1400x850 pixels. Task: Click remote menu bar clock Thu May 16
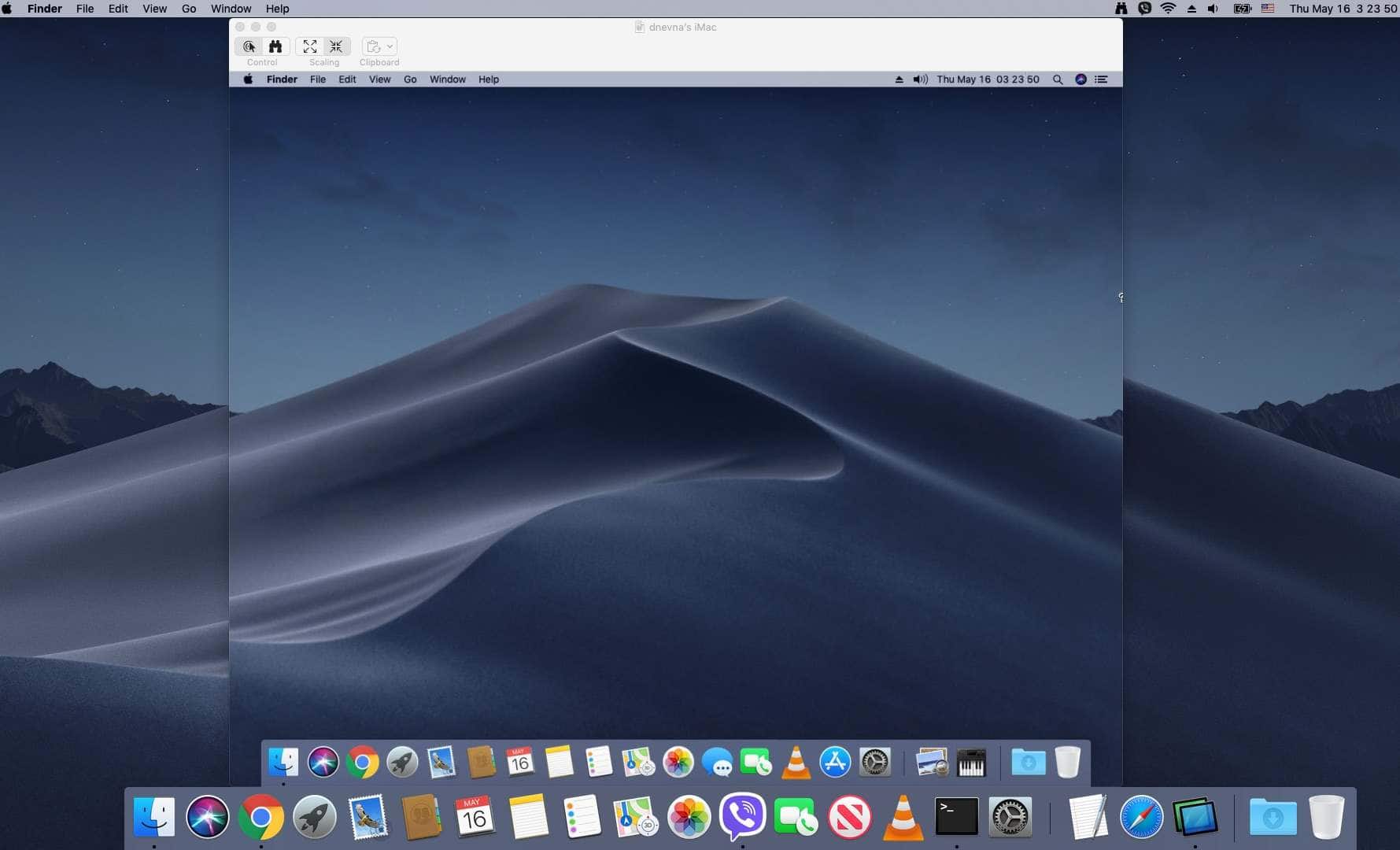(x=988, y=79)
